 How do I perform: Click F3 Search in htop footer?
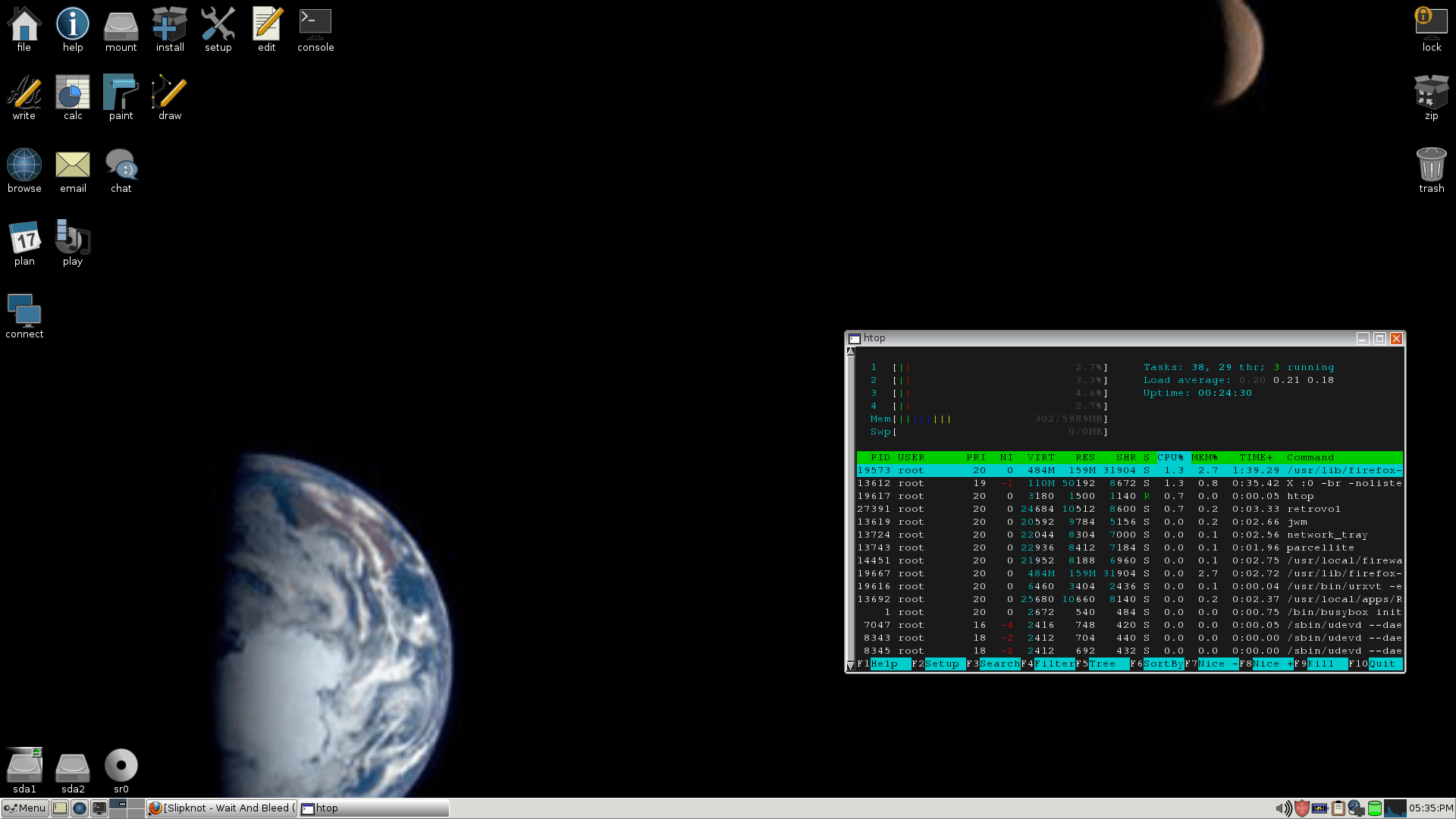(993, 664)
